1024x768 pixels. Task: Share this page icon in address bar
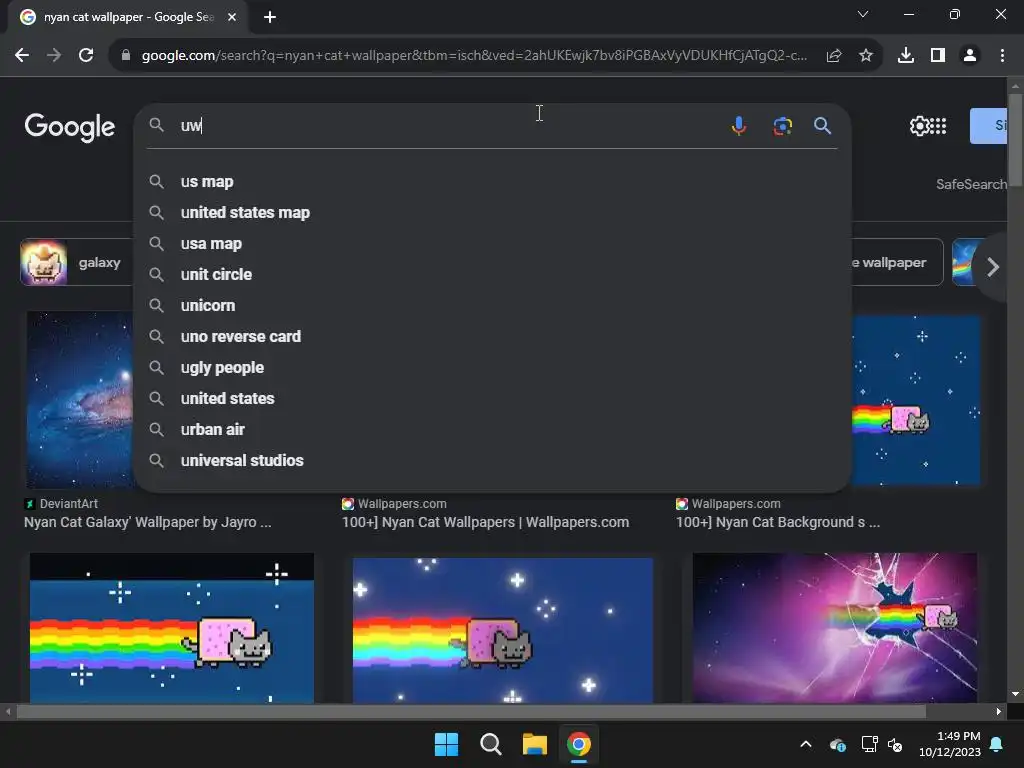tap(833, 56)
